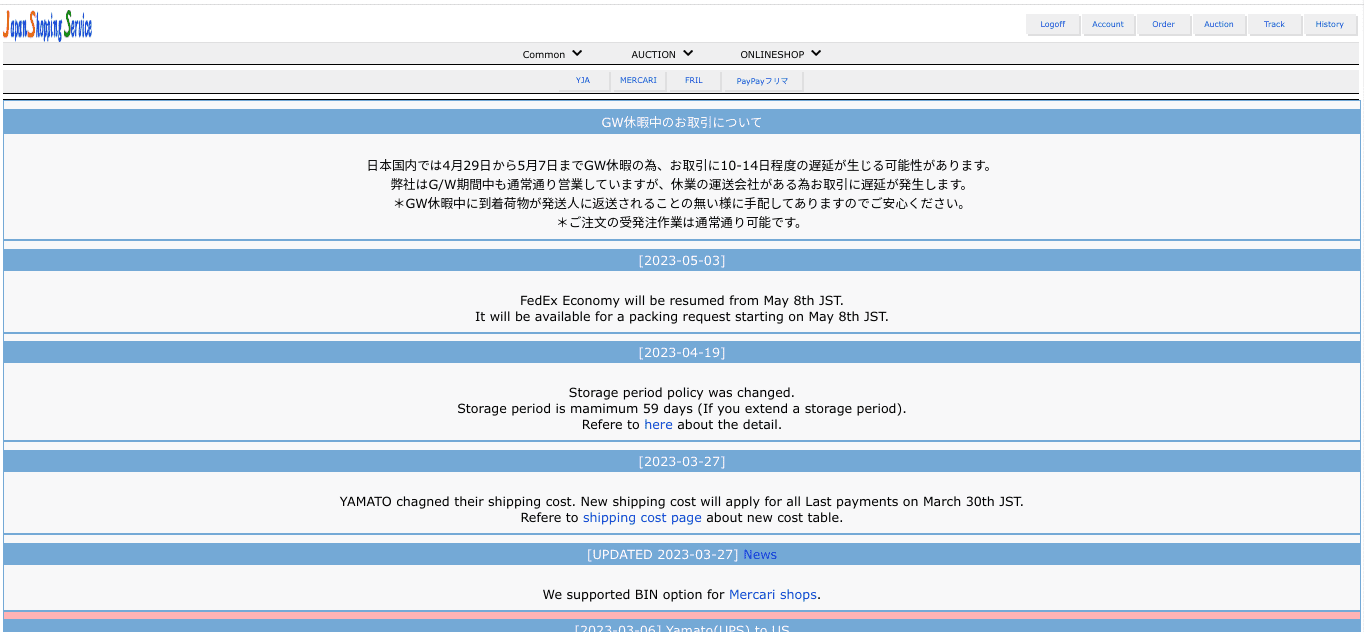This screenshot has height=632, width=1364.
Task: Click the [2023-05-03] news header
Action: pyautogui.click(x=682, y=260)
